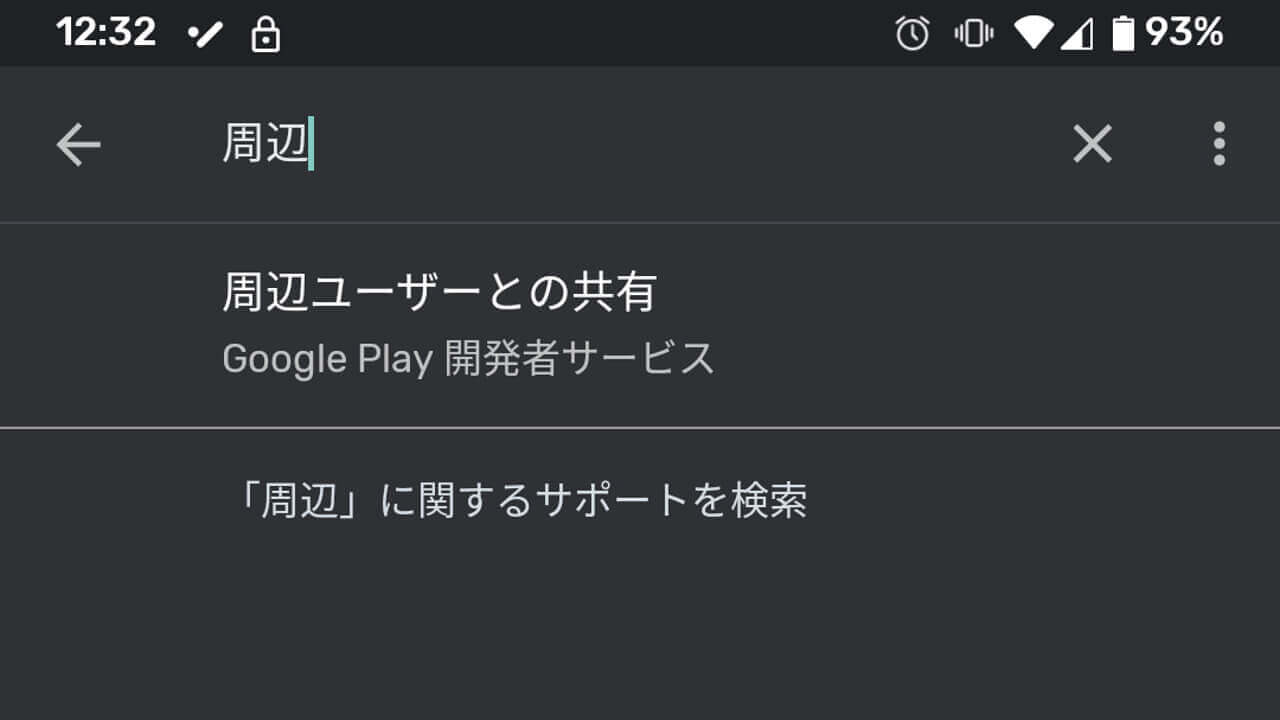Select the Google Play 開発者サービス search result entry

pyautogui.click(x=467, y=358)
